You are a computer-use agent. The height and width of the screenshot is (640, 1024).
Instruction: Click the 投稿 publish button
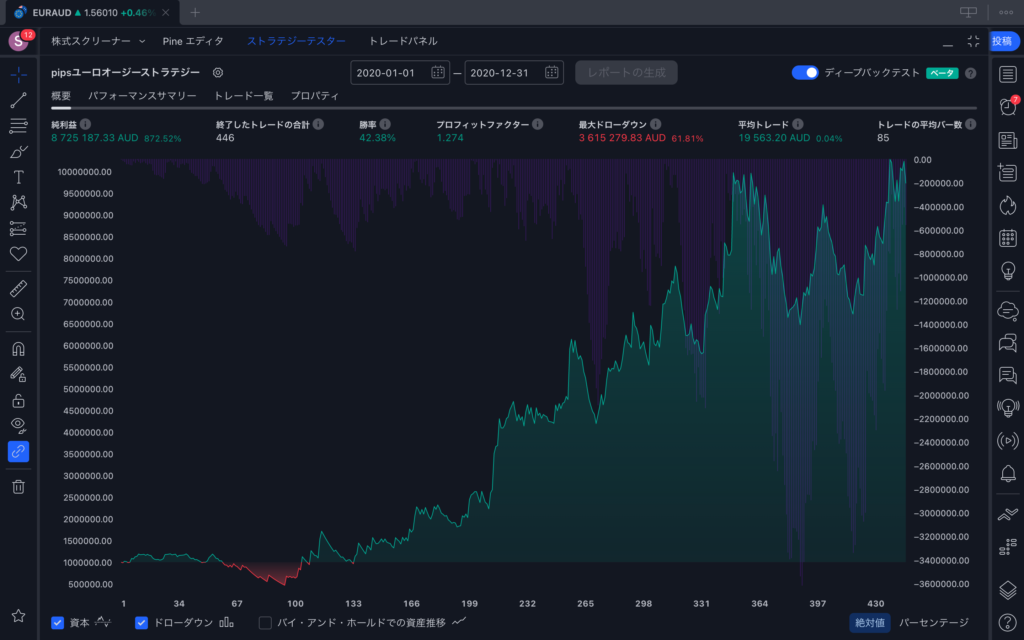[x=1002, y=41]
